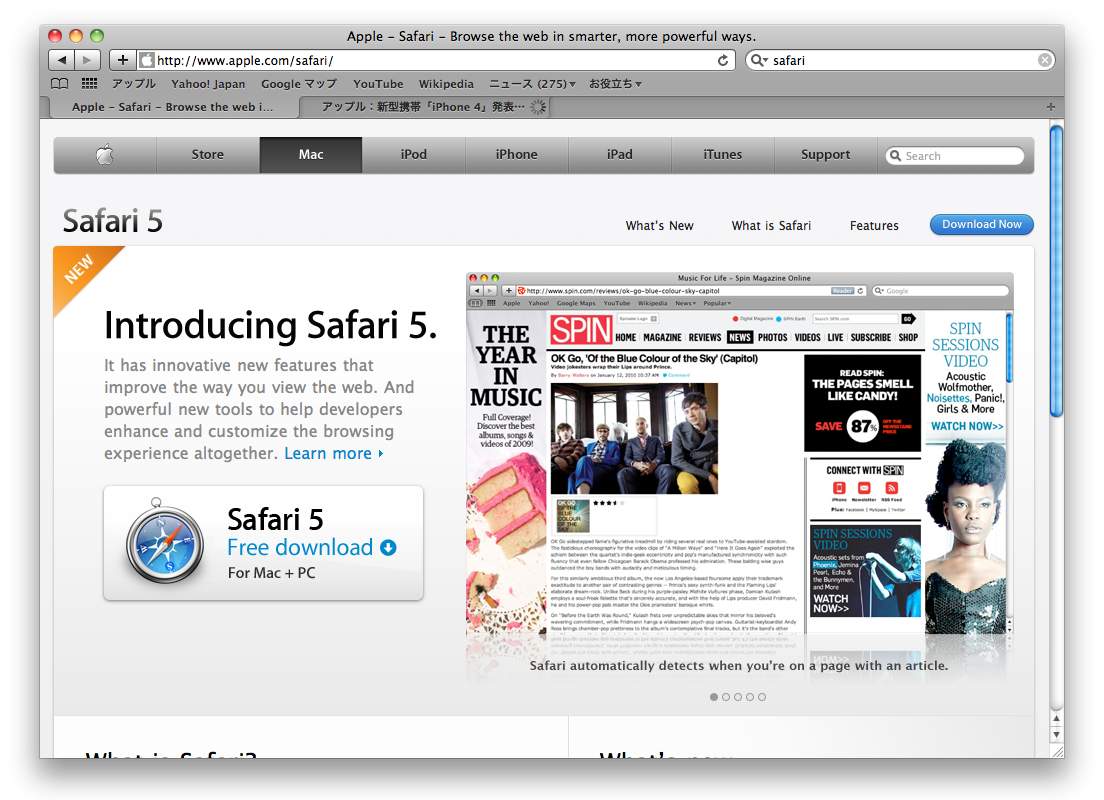Image resolution: width=1104 pixels, height=800 pixels.
Task: Focus the Apple site Search box
Action: coord(955,156)
